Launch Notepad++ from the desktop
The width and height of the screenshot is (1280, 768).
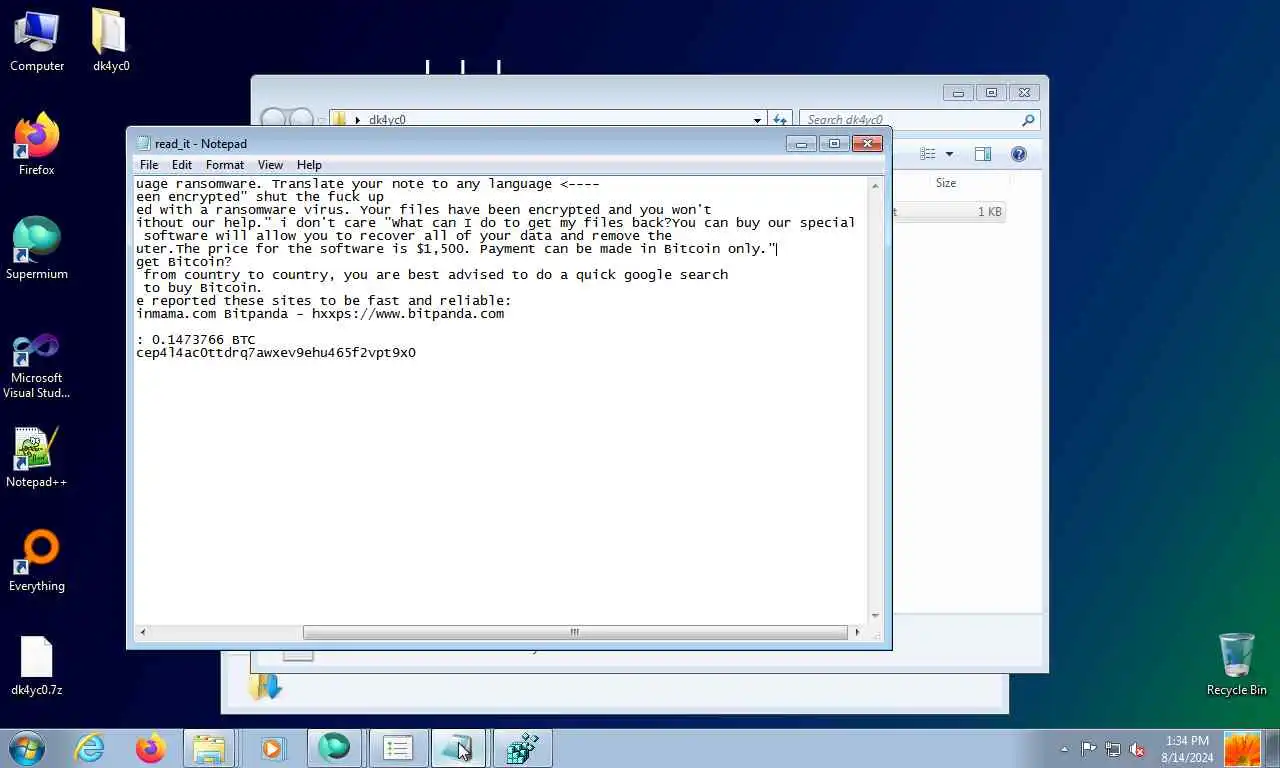coord(37,458)
